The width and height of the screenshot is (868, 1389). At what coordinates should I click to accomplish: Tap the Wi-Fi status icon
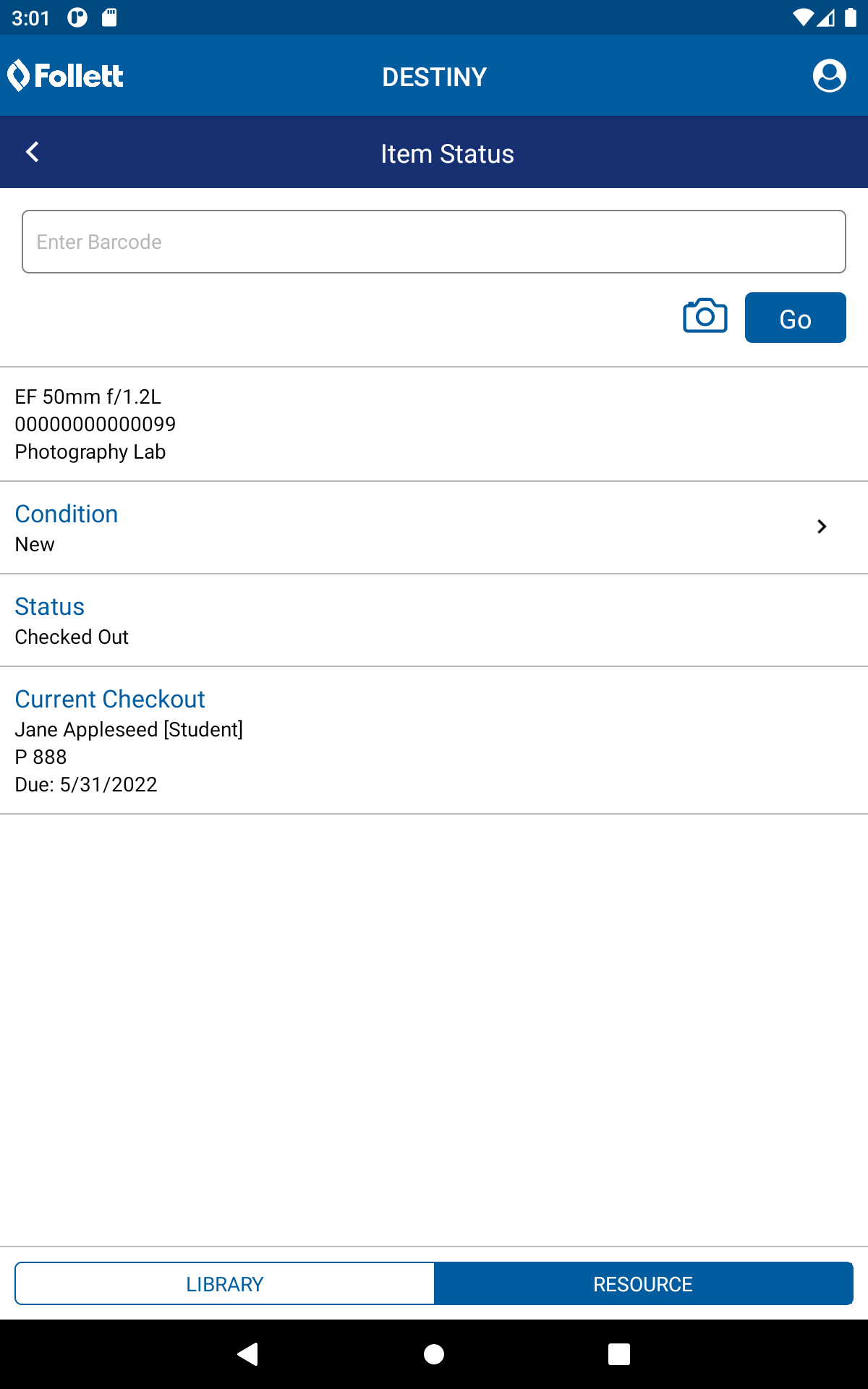click(802, 17)
